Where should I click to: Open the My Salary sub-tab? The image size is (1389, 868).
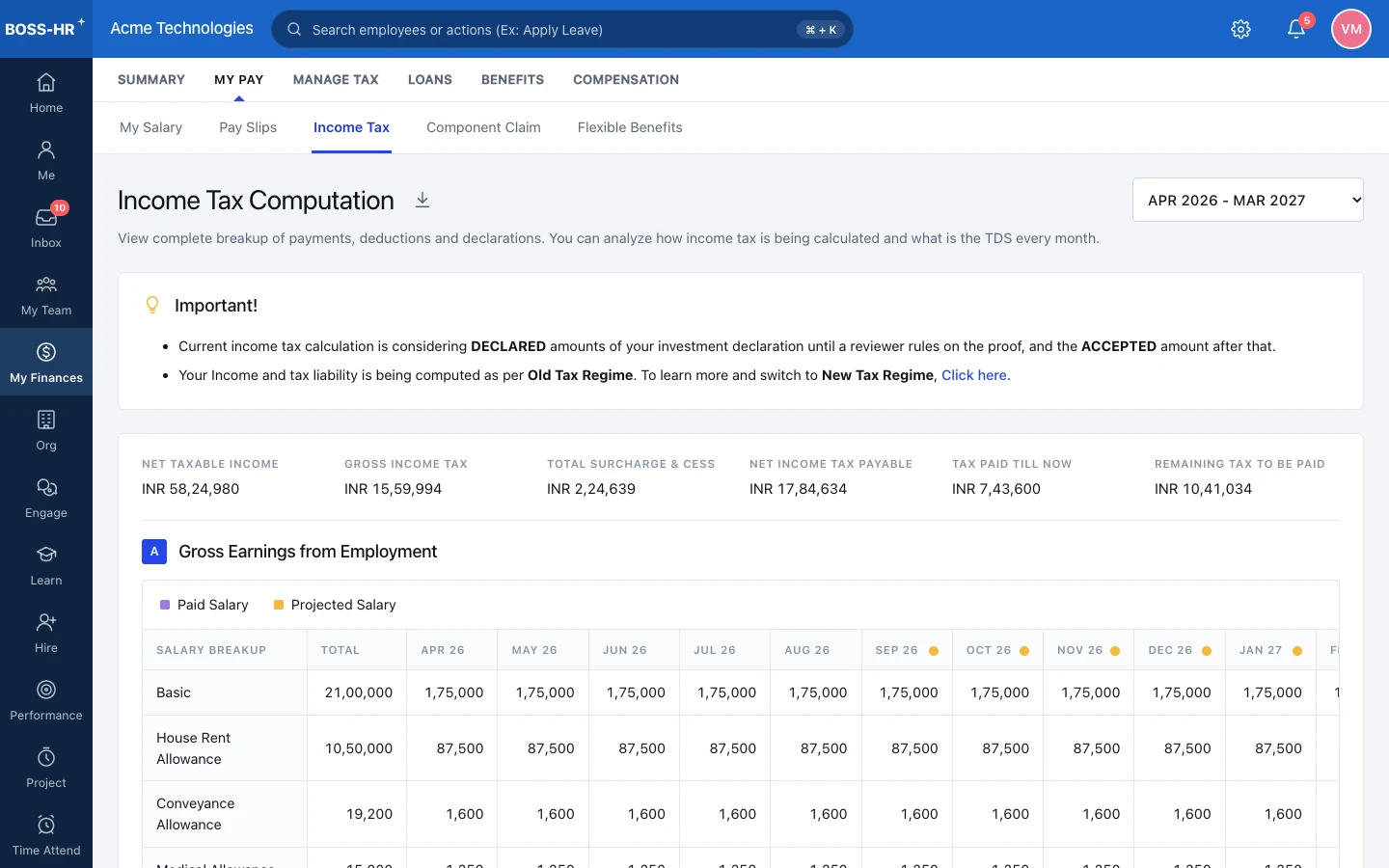coord(151,127)
